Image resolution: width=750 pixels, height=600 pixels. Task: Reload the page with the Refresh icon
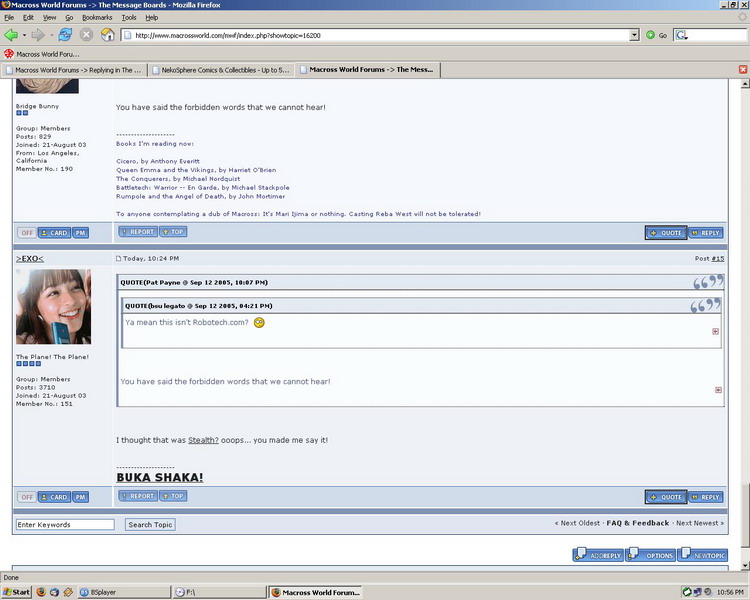65,35
